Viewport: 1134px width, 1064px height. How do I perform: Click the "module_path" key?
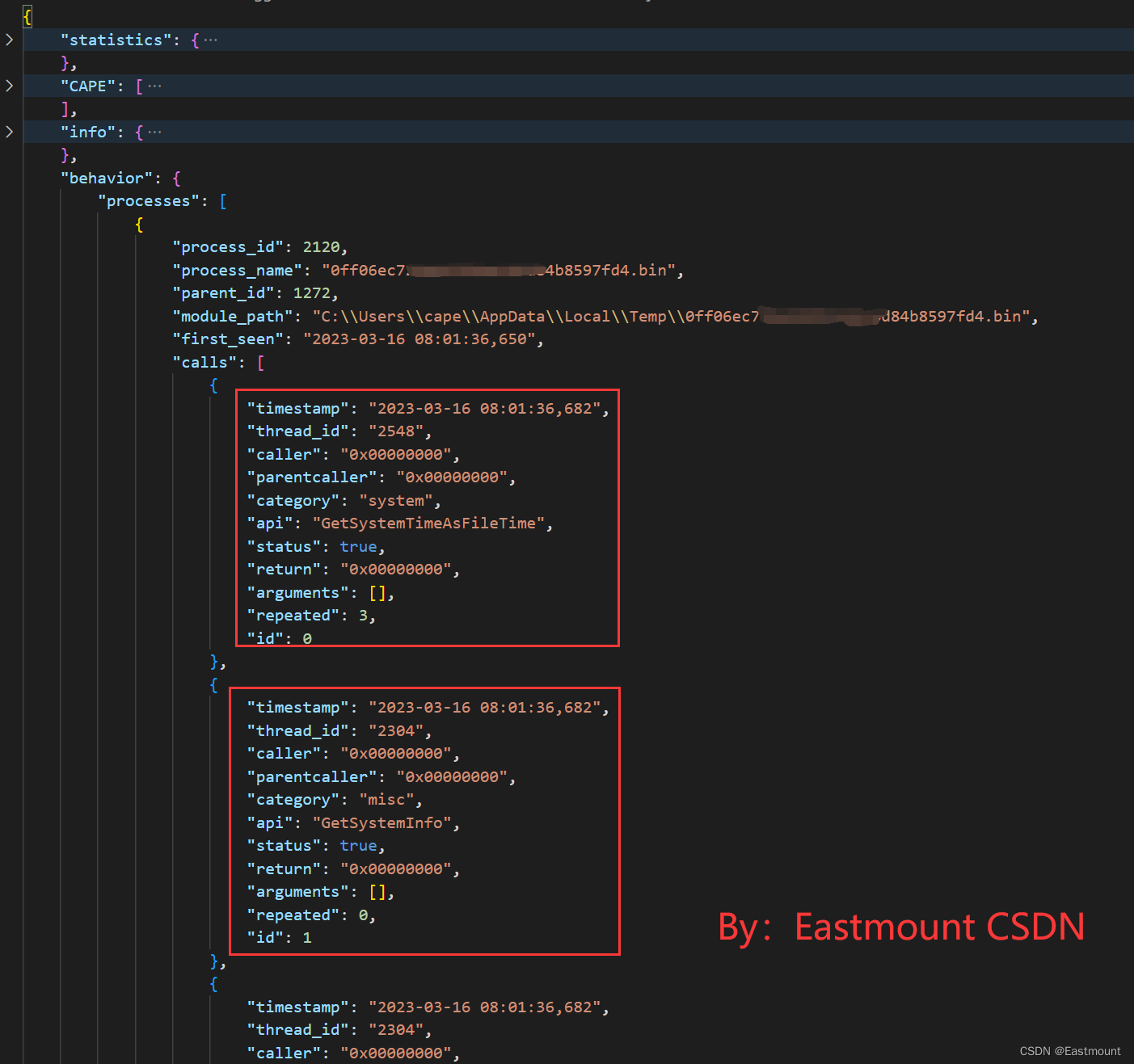click(232, 317)
